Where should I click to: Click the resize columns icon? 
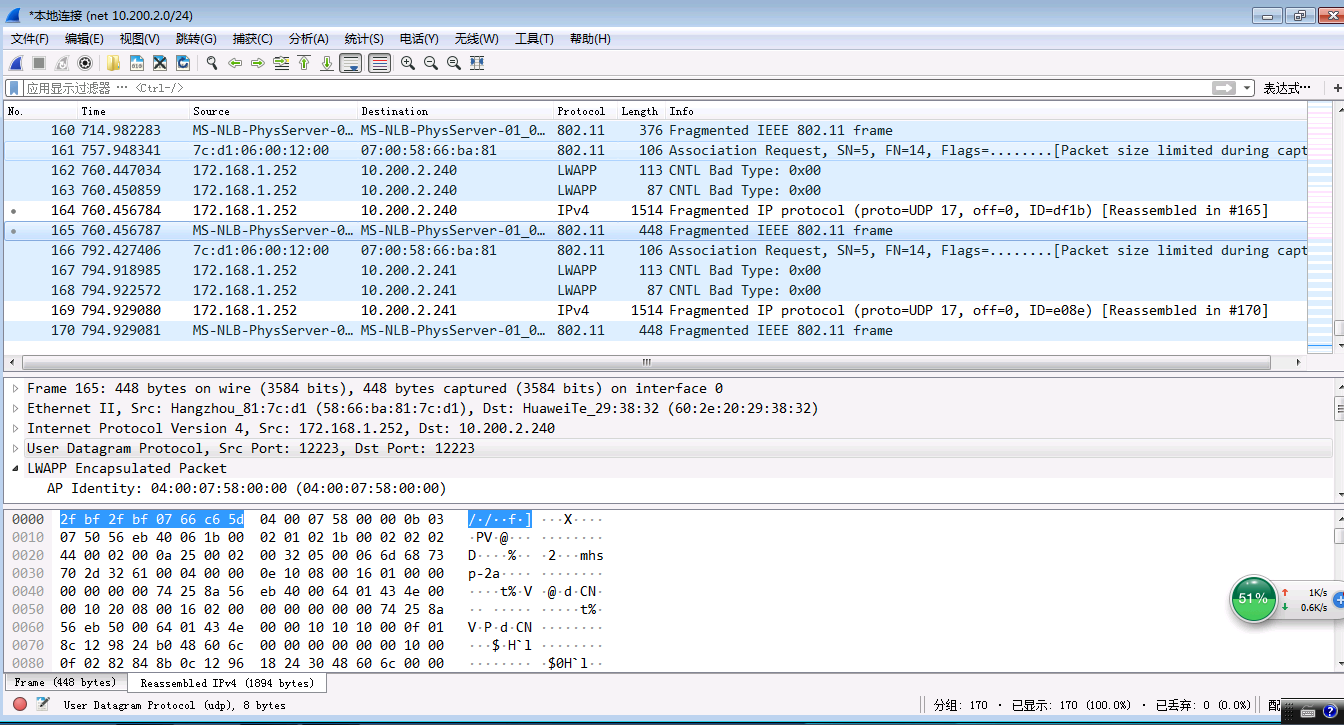(477, 63)
